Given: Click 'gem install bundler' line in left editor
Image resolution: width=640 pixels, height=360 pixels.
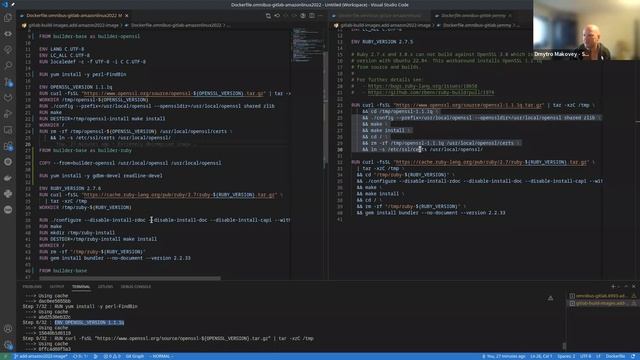Looking at the screenshot, I should [115, 258].
